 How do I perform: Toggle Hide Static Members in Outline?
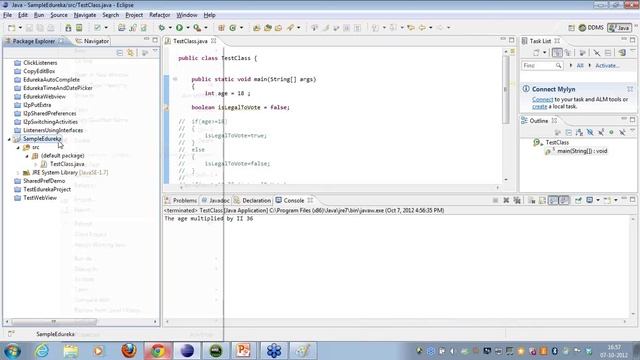click(x=601, y=132)
